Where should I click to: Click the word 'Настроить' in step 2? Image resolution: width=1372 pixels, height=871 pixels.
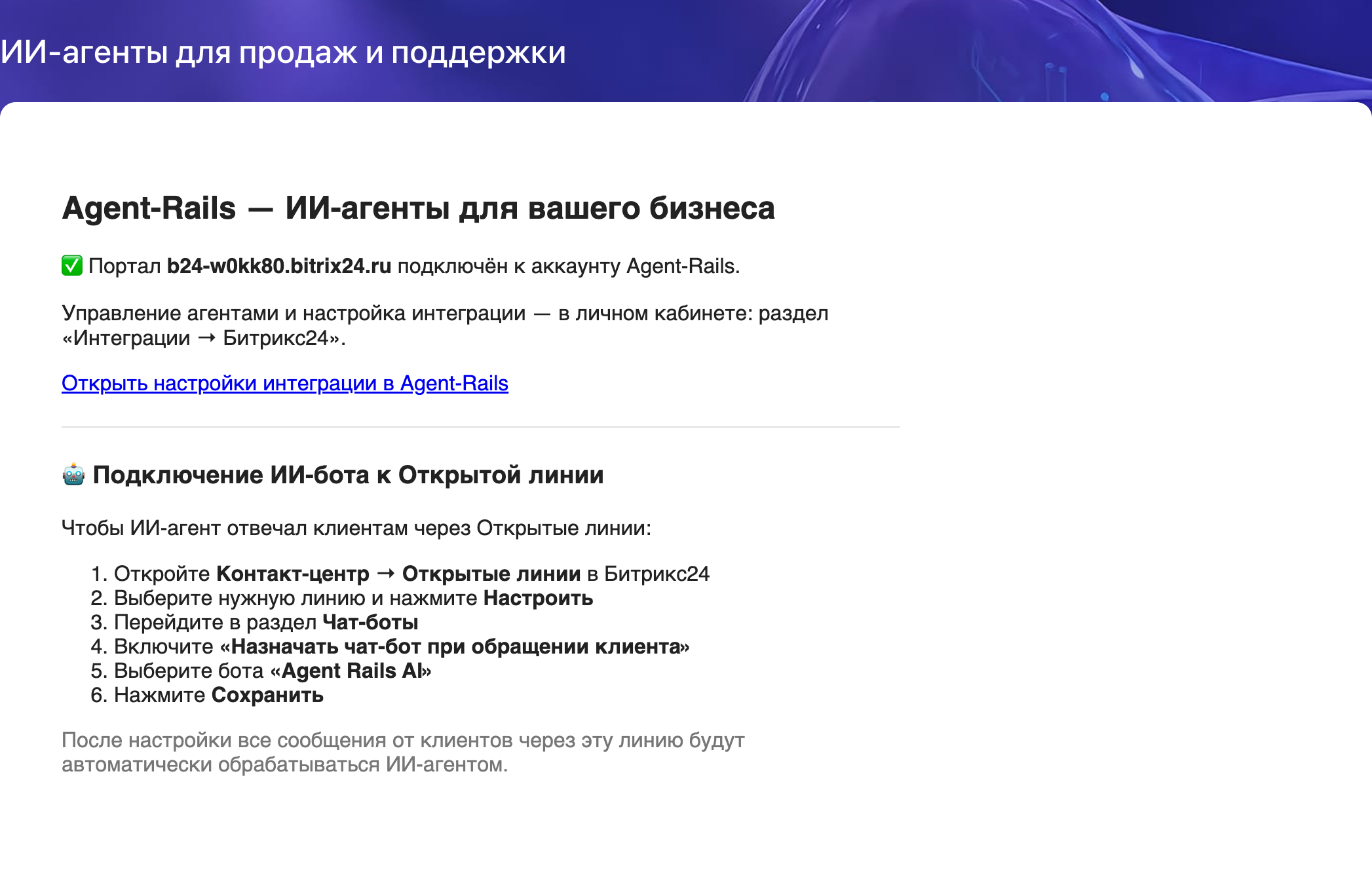tap(538, 598)
